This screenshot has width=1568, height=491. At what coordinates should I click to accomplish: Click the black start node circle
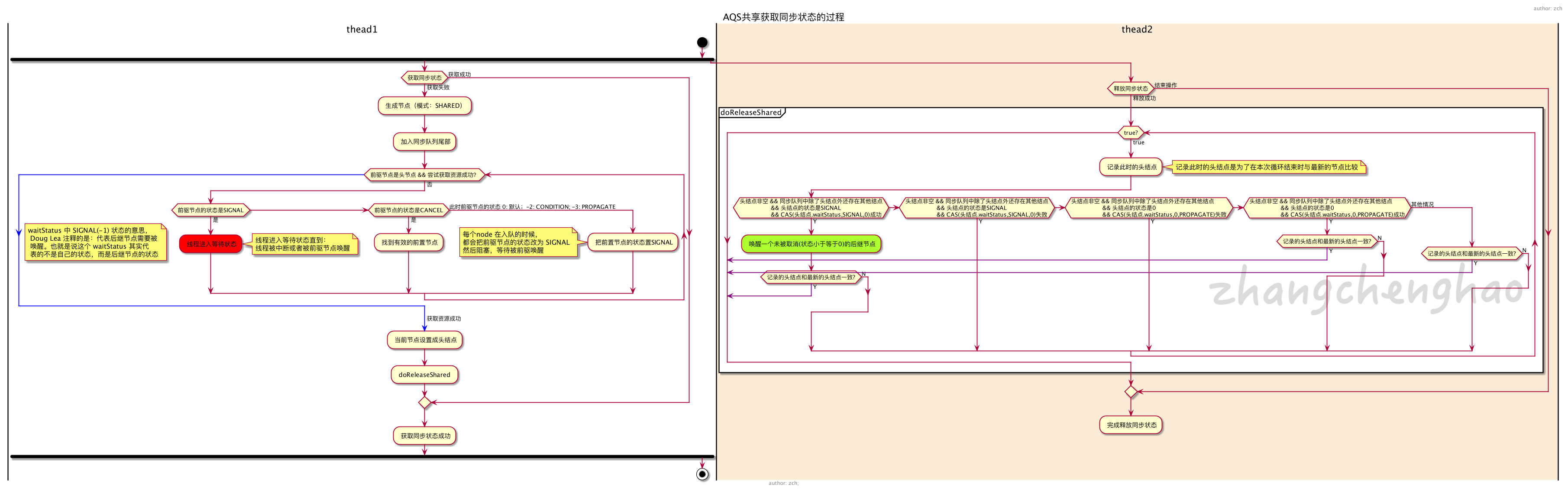702,42
